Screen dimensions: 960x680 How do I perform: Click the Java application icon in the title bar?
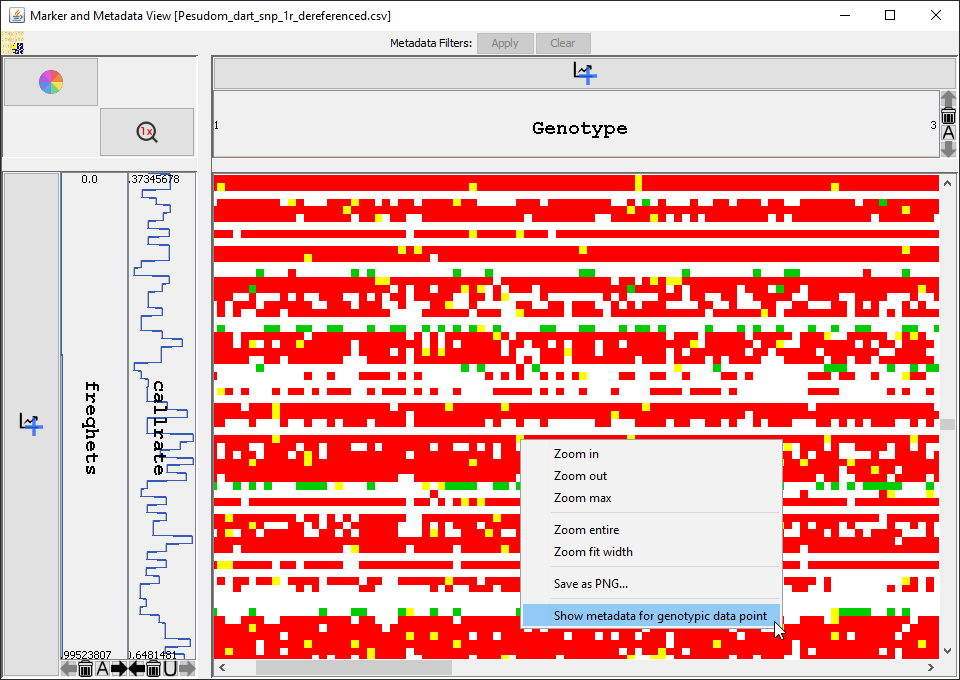17,15
